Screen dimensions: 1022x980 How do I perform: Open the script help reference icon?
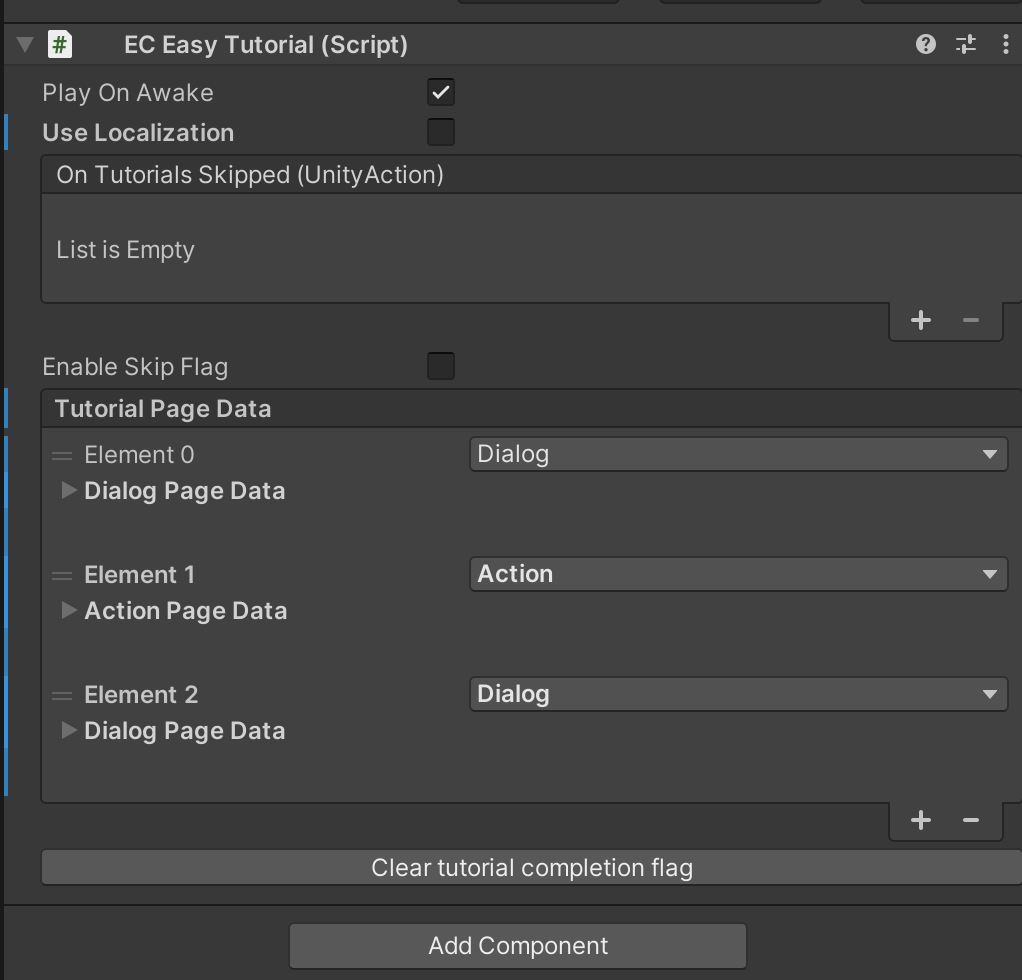[926, 44]
